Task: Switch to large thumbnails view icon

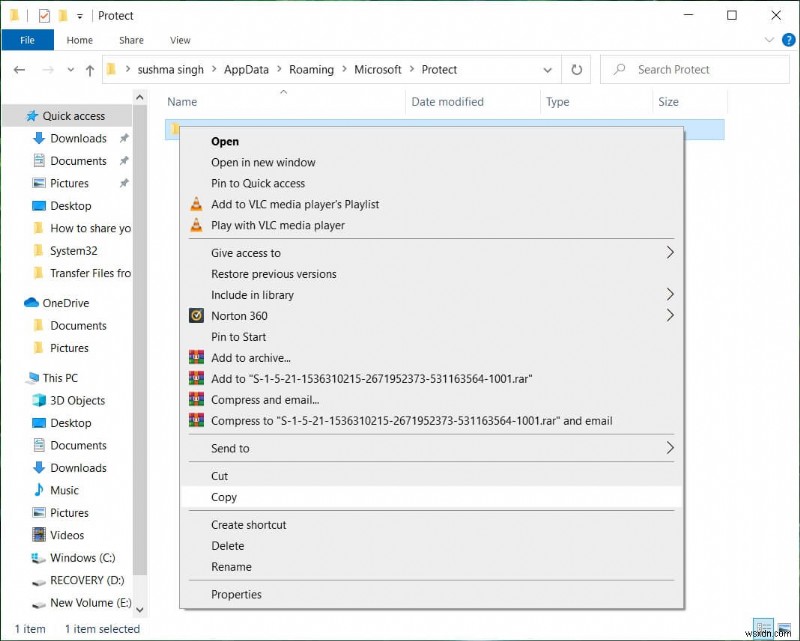Action: click(x=784, y=629)
